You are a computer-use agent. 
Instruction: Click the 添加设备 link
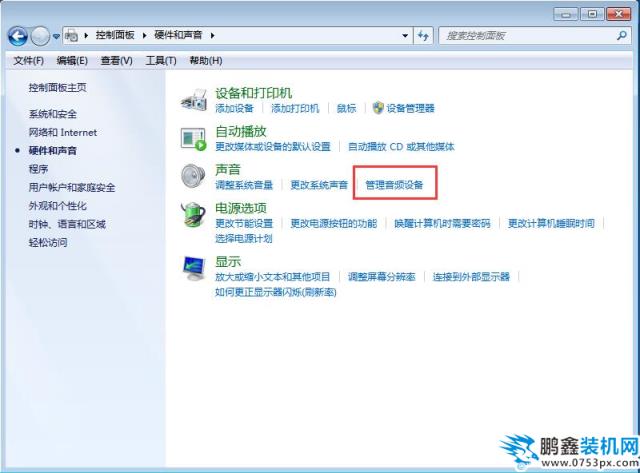click(x=234, y=108)
